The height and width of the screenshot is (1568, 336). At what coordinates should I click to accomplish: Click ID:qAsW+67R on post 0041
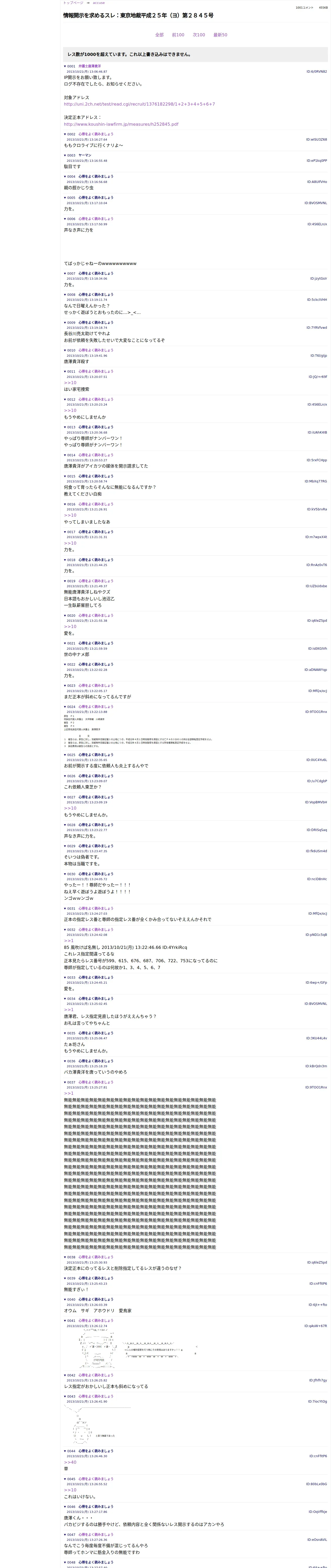pyautogui.click(x=316, y=1326)
